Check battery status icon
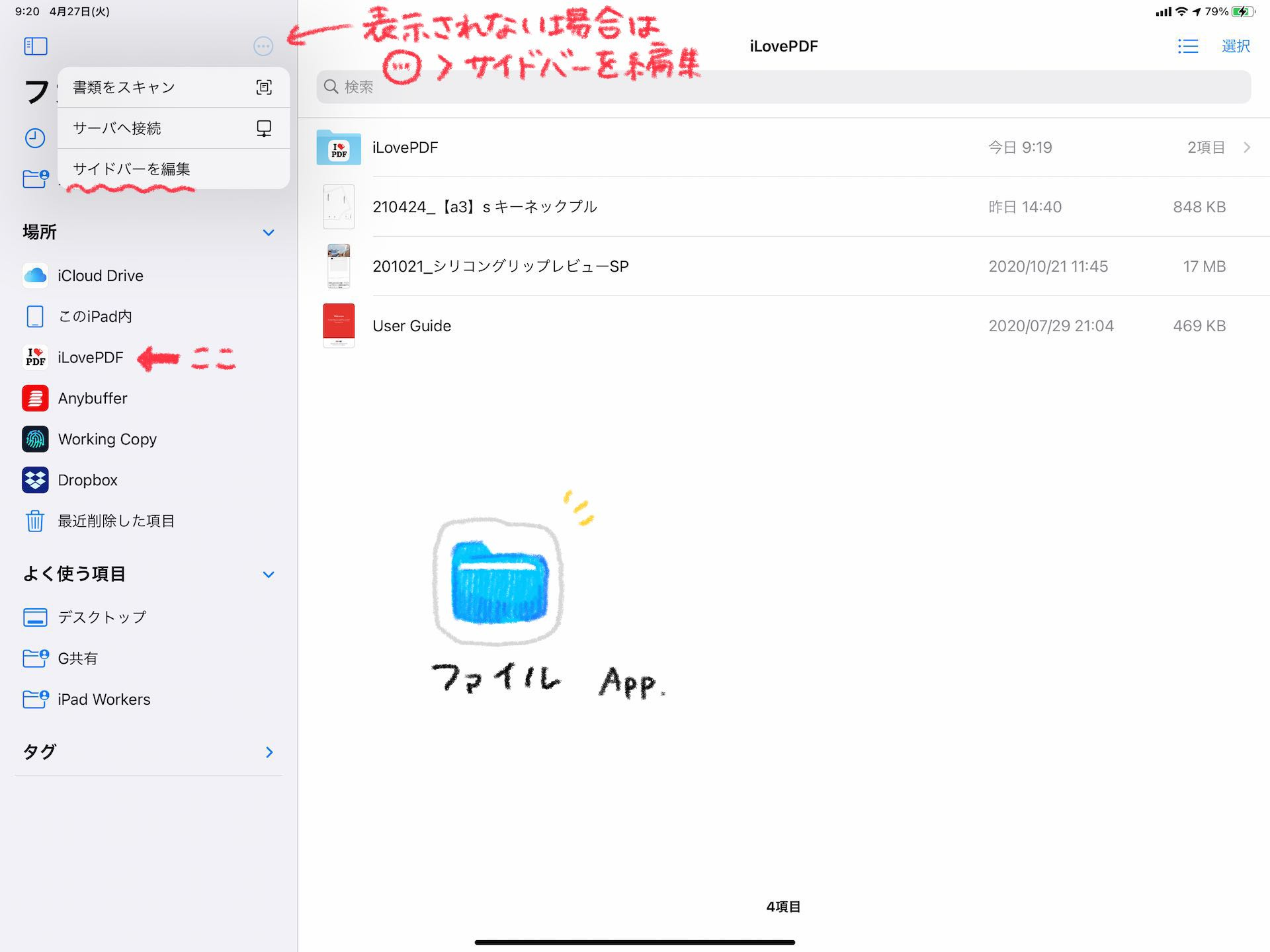Viewport: 1270px width, 952px height. point(1243,11)
